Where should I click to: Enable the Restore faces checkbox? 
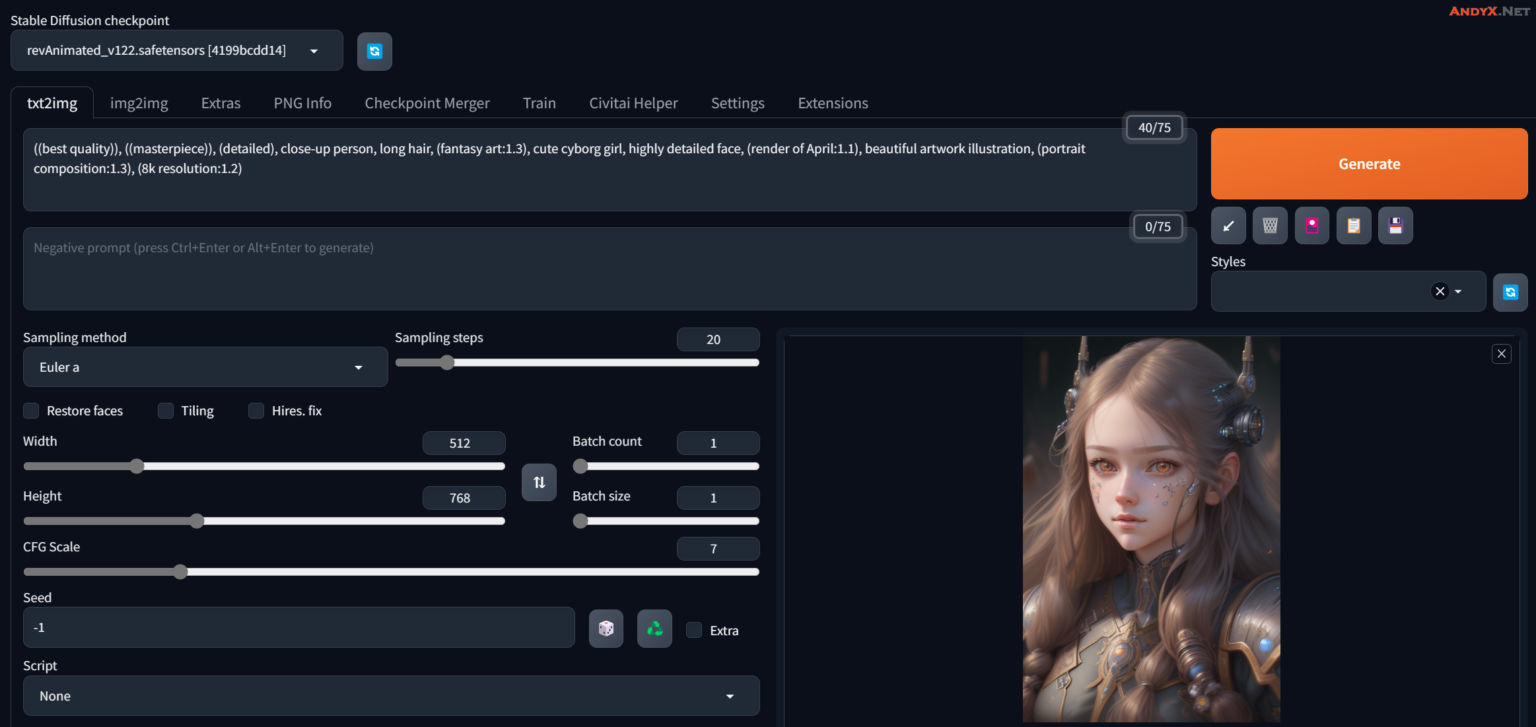coord(31,411)
